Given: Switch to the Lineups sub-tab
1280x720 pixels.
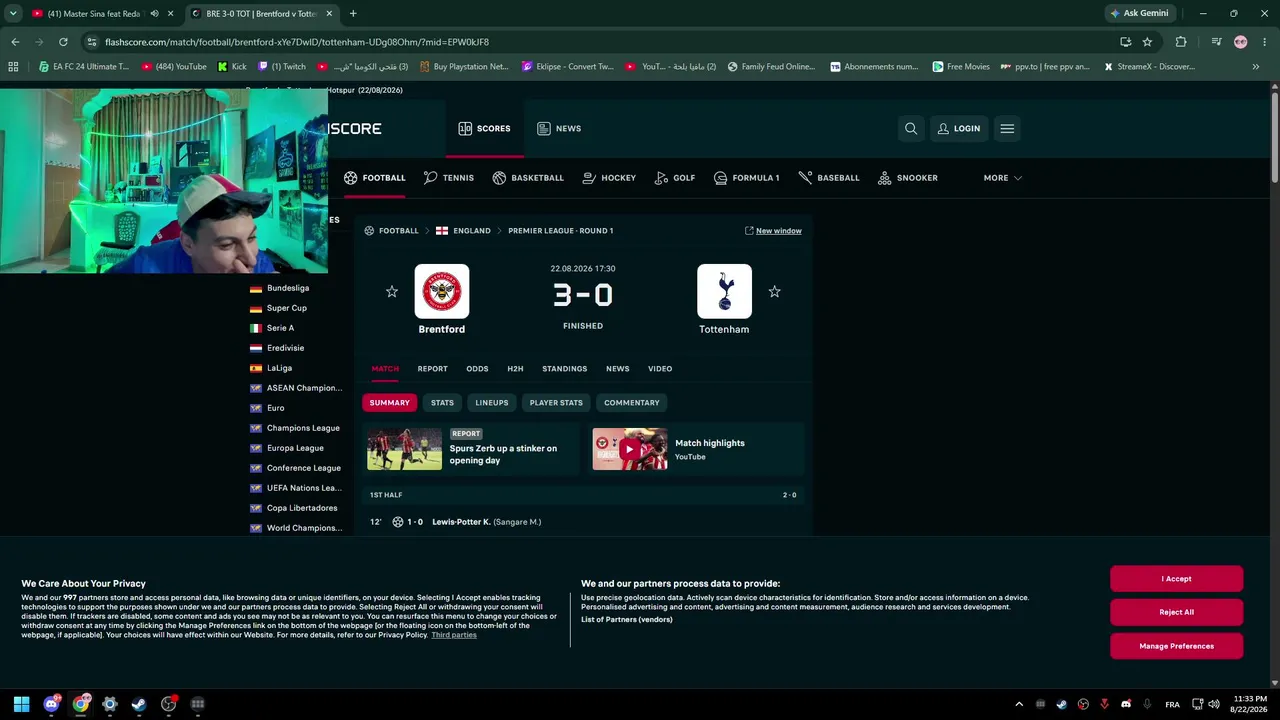Looking at the screenshot, I should (x=492, y=403).
